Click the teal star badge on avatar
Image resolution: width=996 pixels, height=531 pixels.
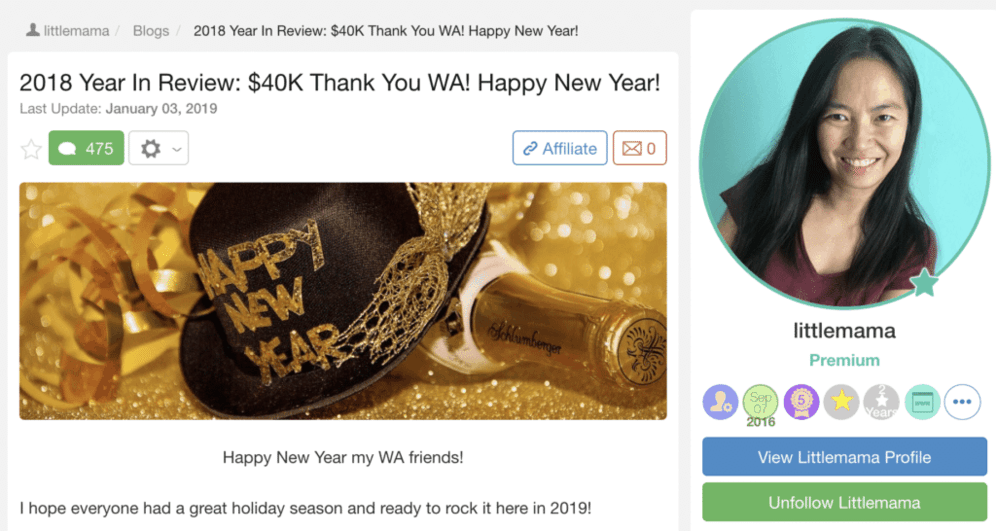tap(925, 284)
